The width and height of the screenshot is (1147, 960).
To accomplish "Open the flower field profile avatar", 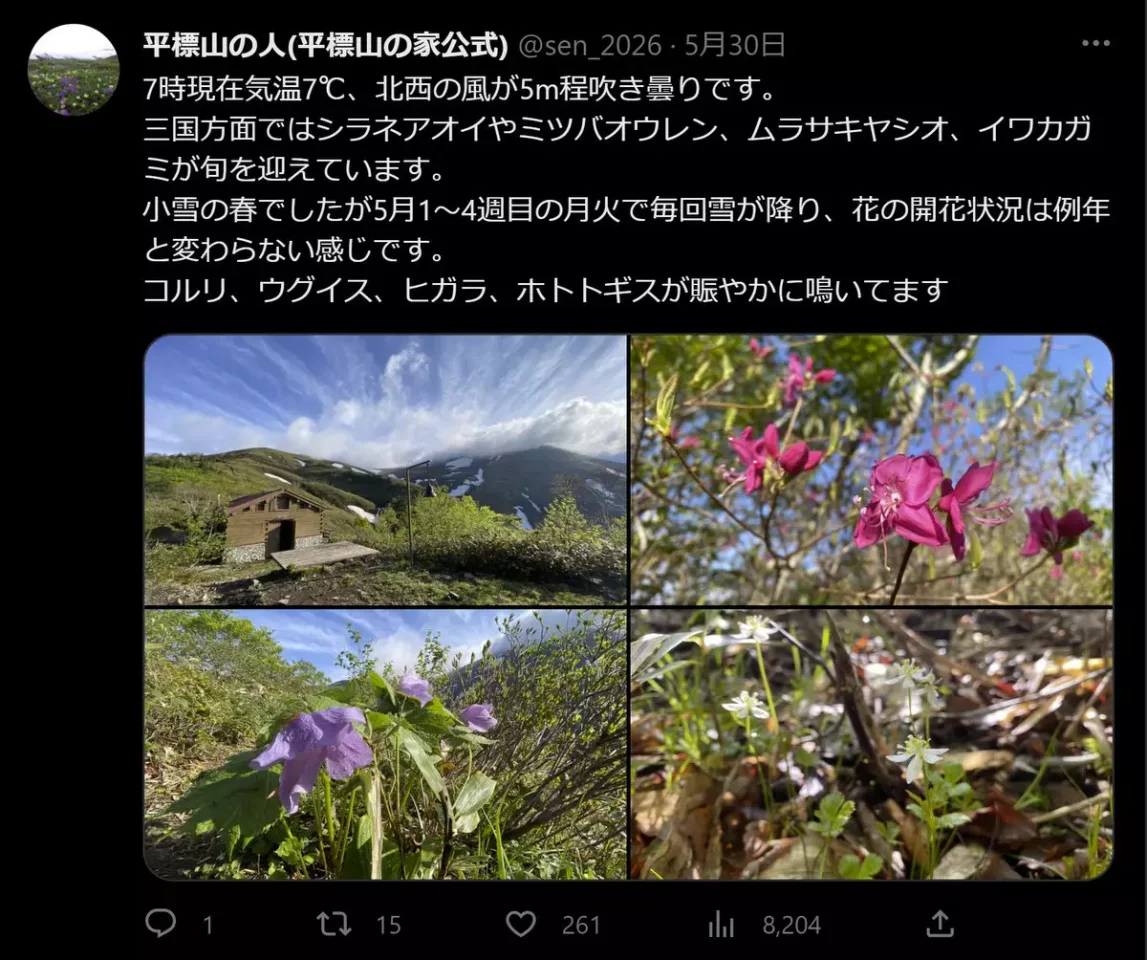I will [73, 70].
